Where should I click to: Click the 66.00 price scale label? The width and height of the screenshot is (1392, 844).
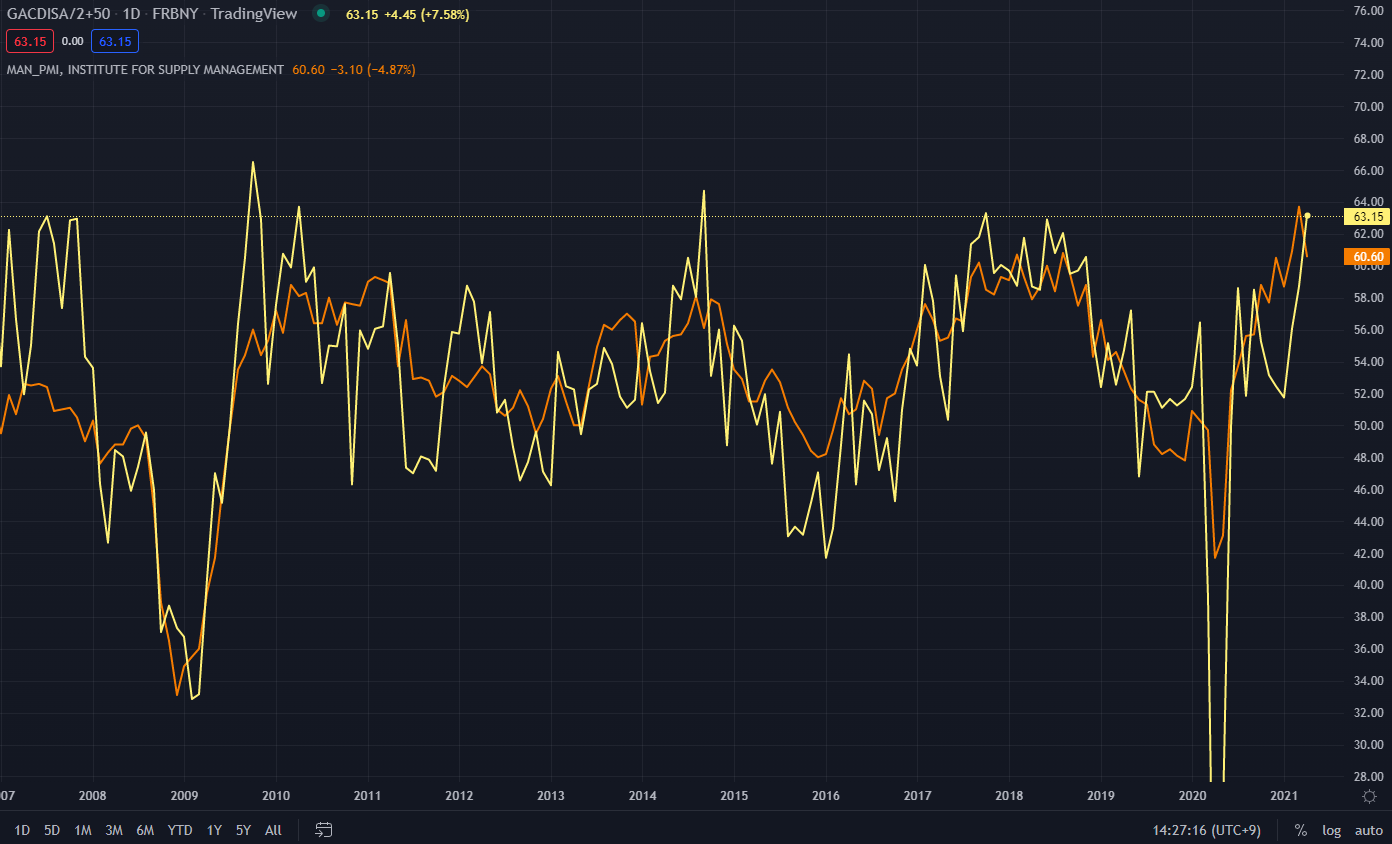(x=1367, y=171)
